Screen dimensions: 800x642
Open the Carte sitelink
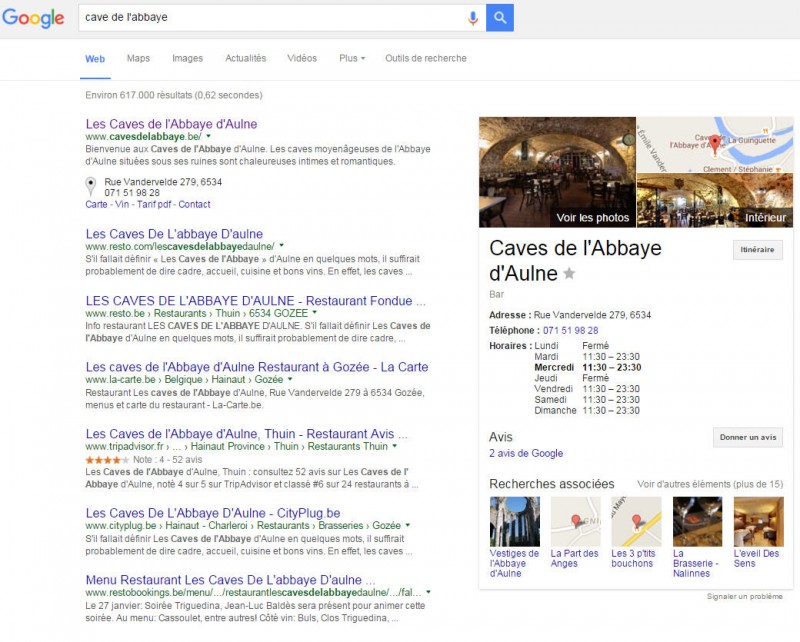[96, 204]
